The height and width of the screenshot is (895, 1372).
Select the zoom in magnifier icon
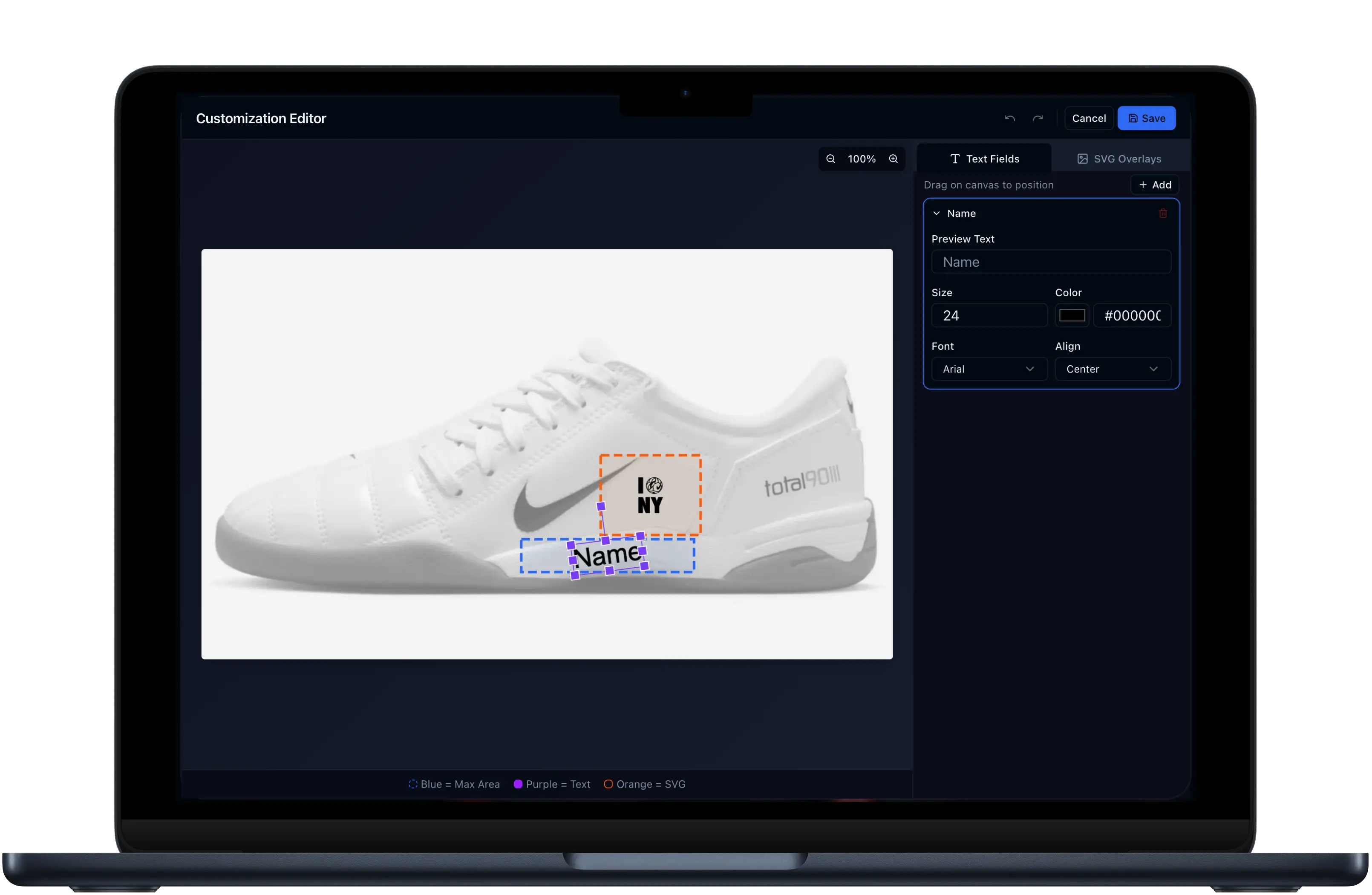click(x=894, y=159)
